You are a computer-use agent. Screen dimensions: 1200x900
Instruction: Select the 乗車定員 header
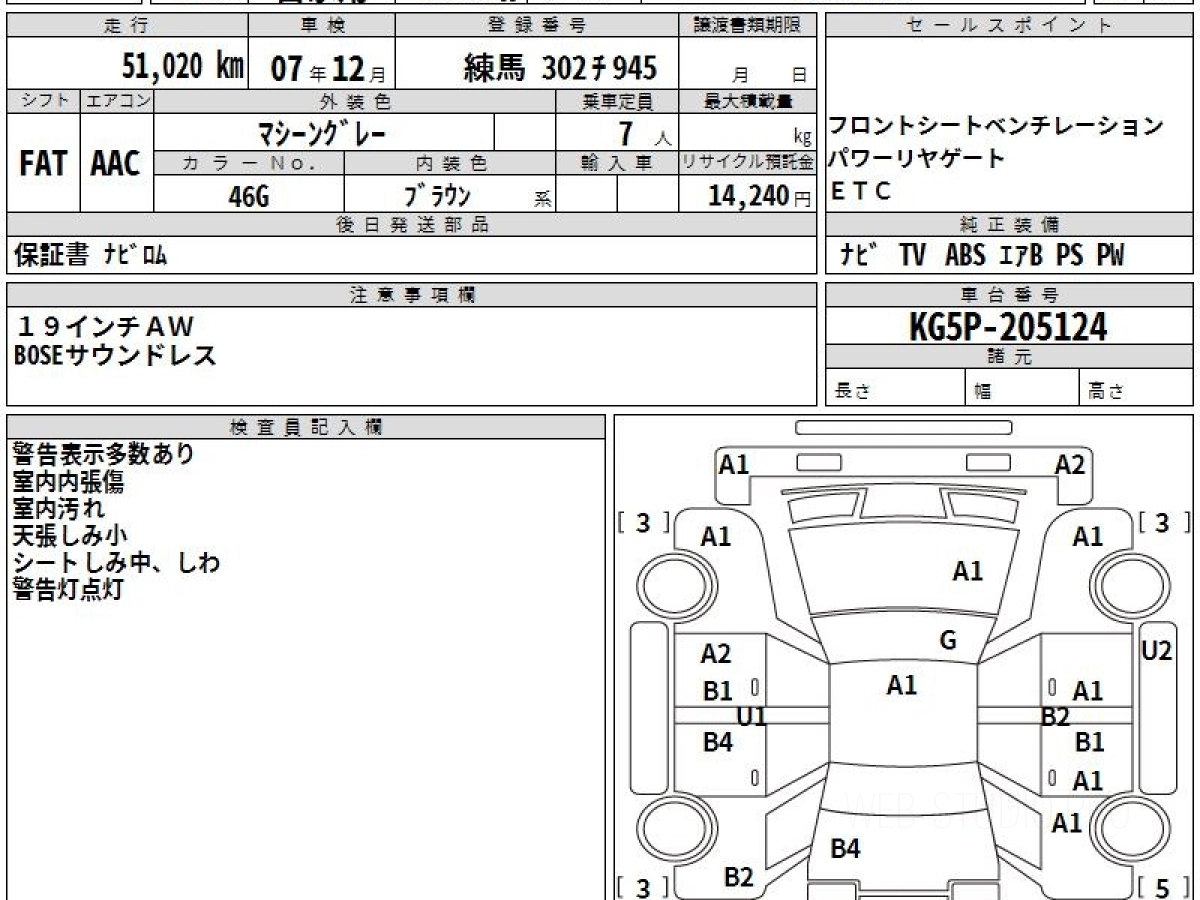coord(617,101)
